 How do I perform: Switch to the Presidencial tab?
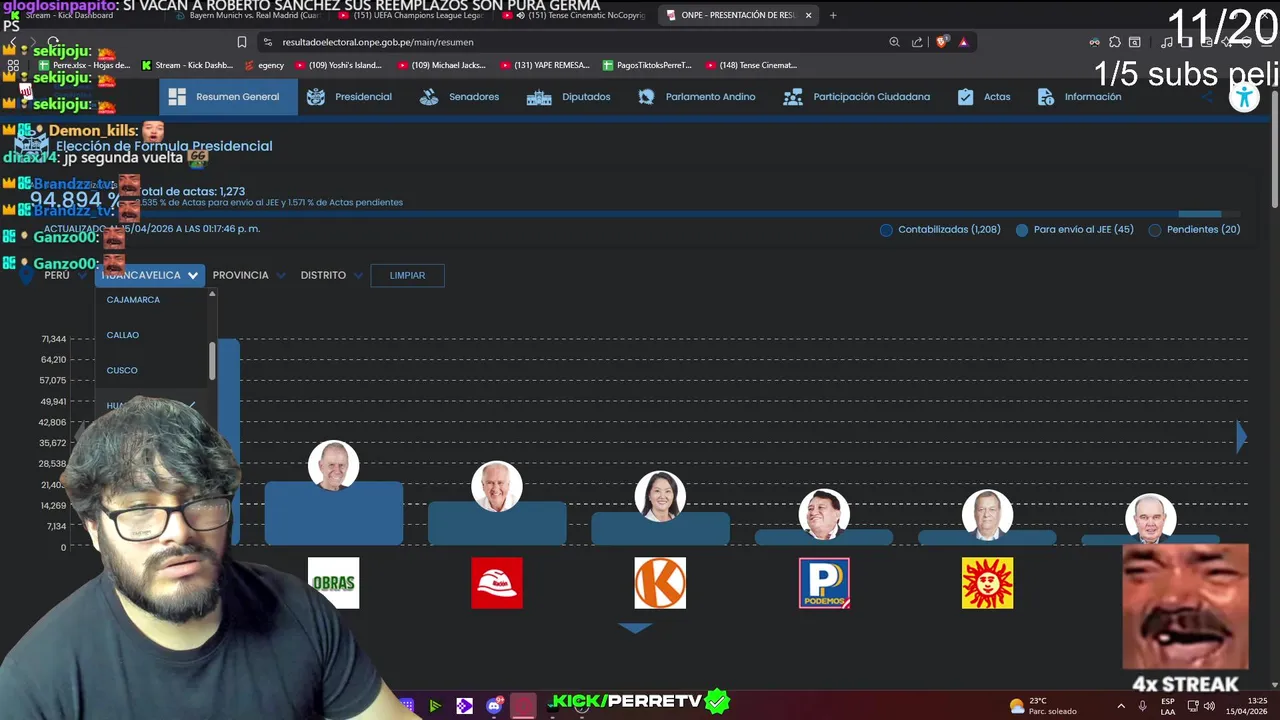tap(349, 97)
